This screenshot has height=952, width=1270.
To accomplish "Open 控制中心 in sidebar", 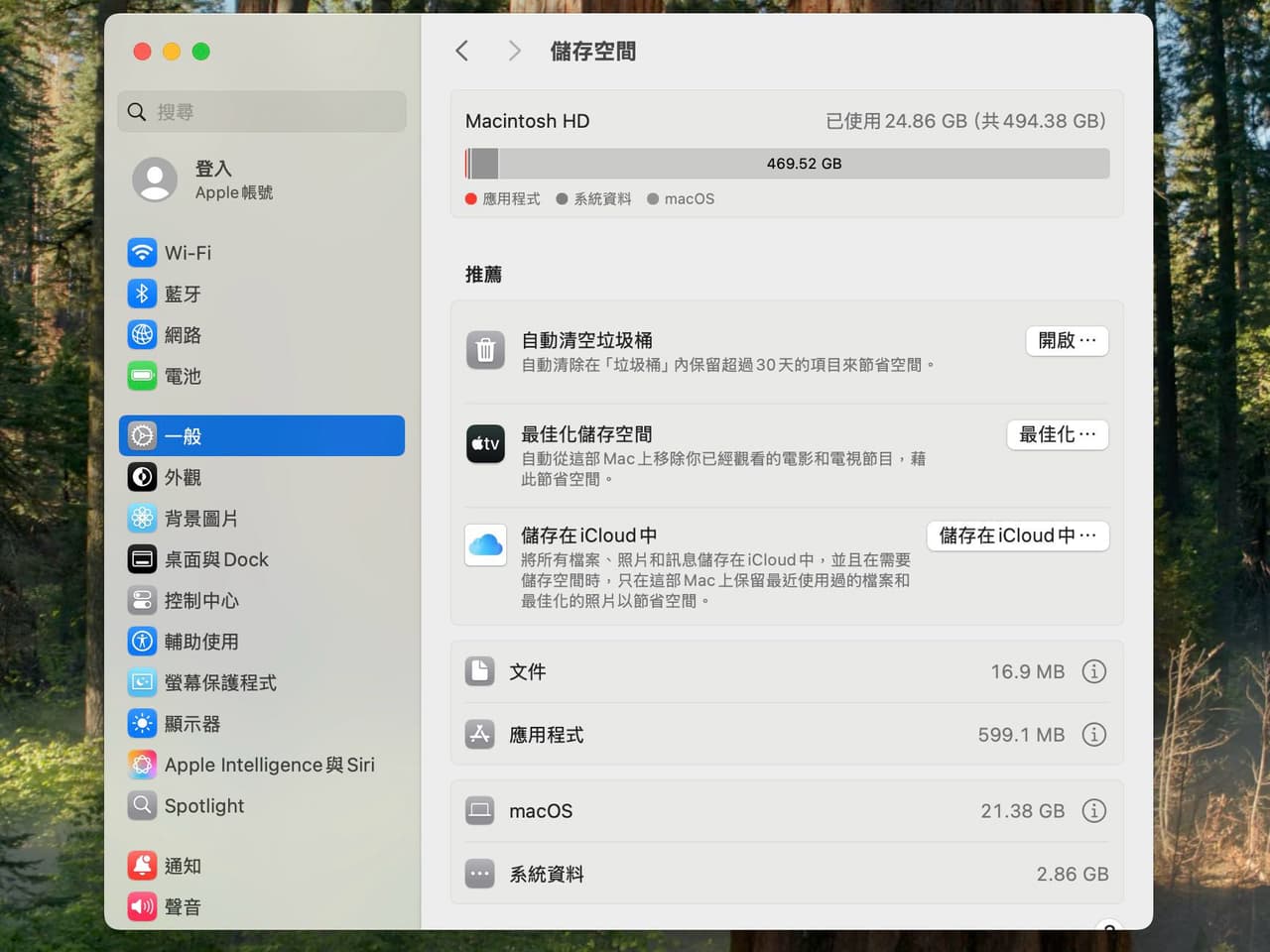I will pyautogui.click(x=261, y=601).
